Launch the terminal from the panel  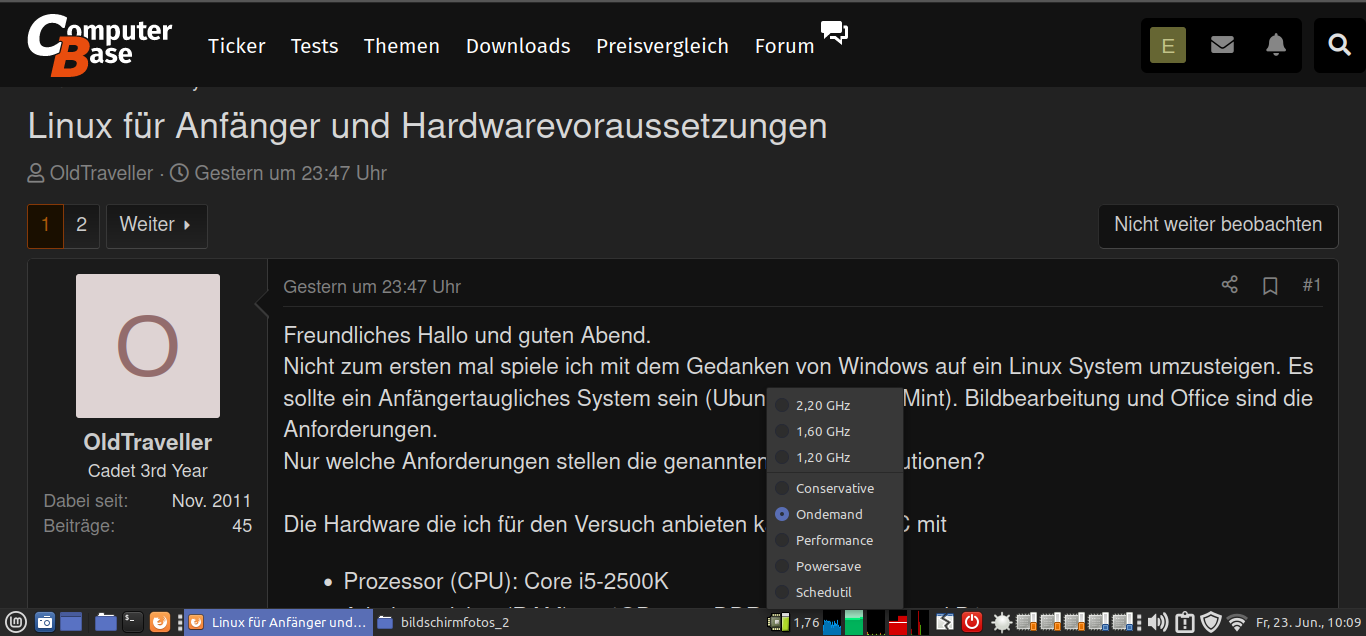(132, 622)
